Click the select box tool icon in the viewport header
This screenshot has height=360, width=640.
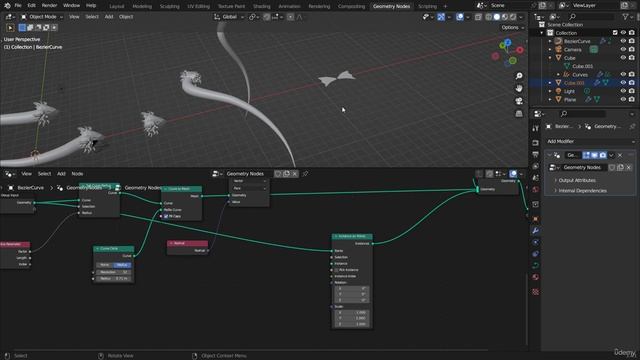tap(11, 27)
